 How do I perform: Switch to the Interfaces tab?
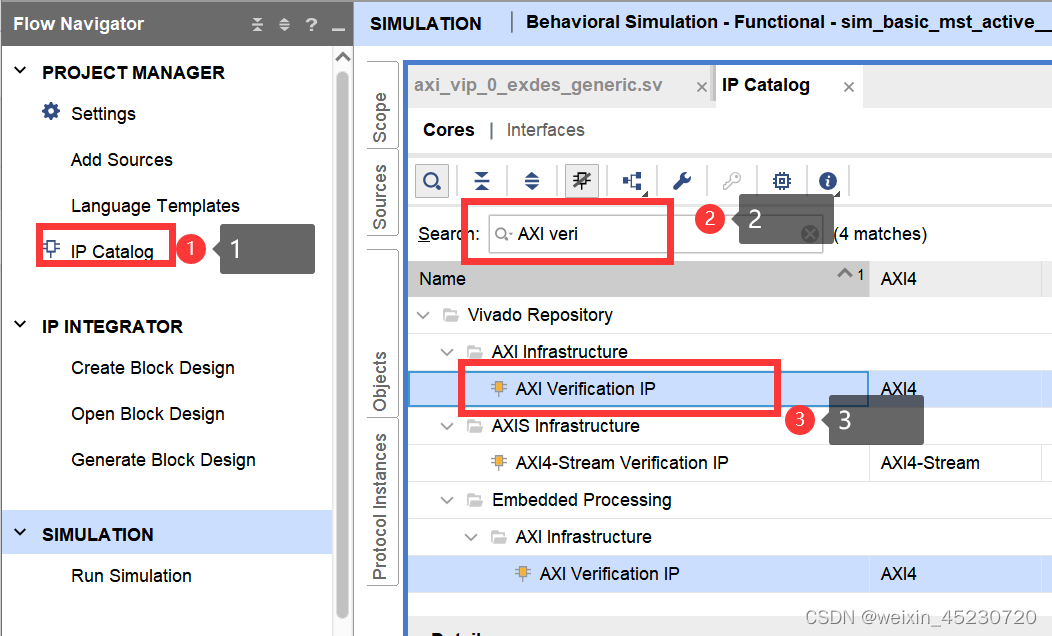click(x=545, y=129)
